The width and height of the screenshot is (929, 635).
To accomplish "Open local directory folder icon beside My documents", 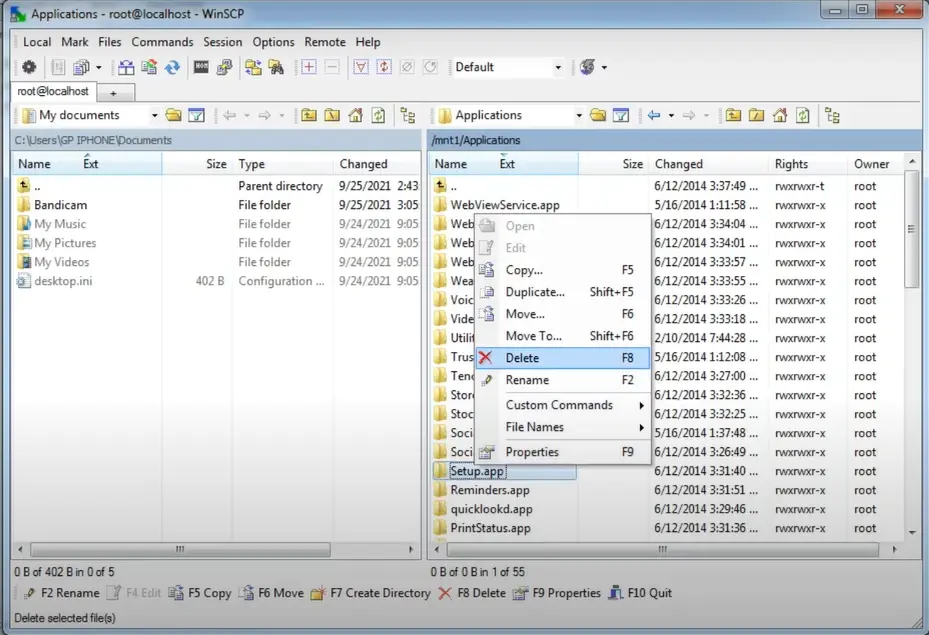I will pos(174,115).
